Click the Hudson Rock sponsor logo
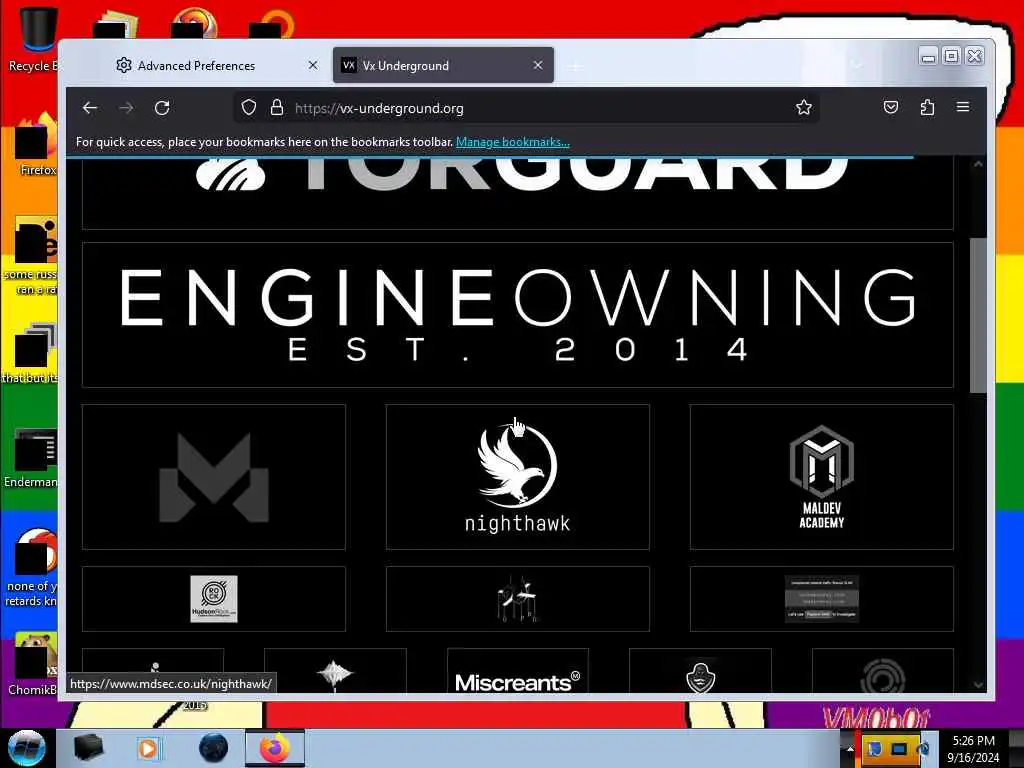Screen dimensions: 1024x768 (x=214, y=599)
